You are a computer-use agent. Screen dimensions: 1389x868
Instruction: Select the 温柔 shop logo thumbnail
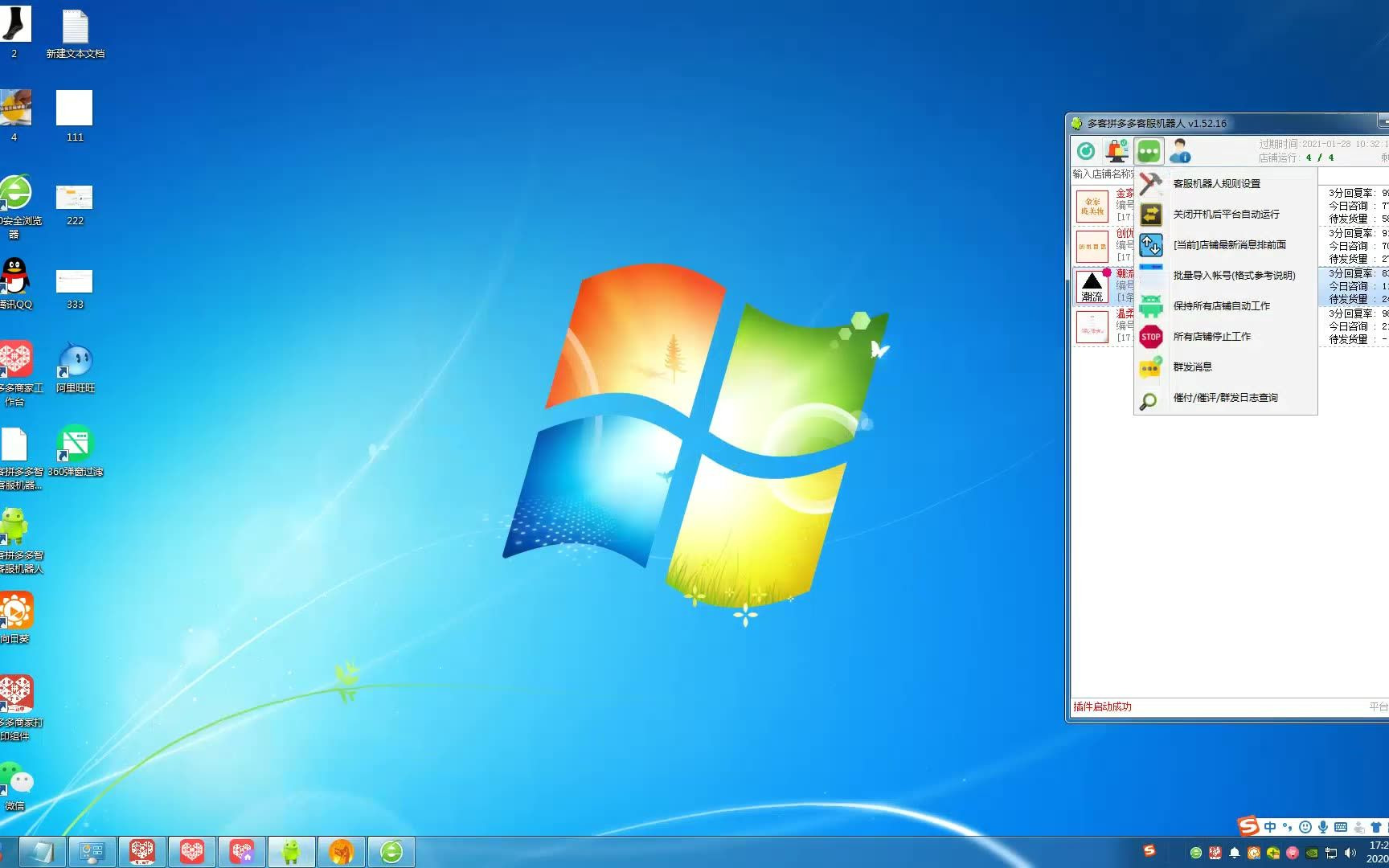1092,327
